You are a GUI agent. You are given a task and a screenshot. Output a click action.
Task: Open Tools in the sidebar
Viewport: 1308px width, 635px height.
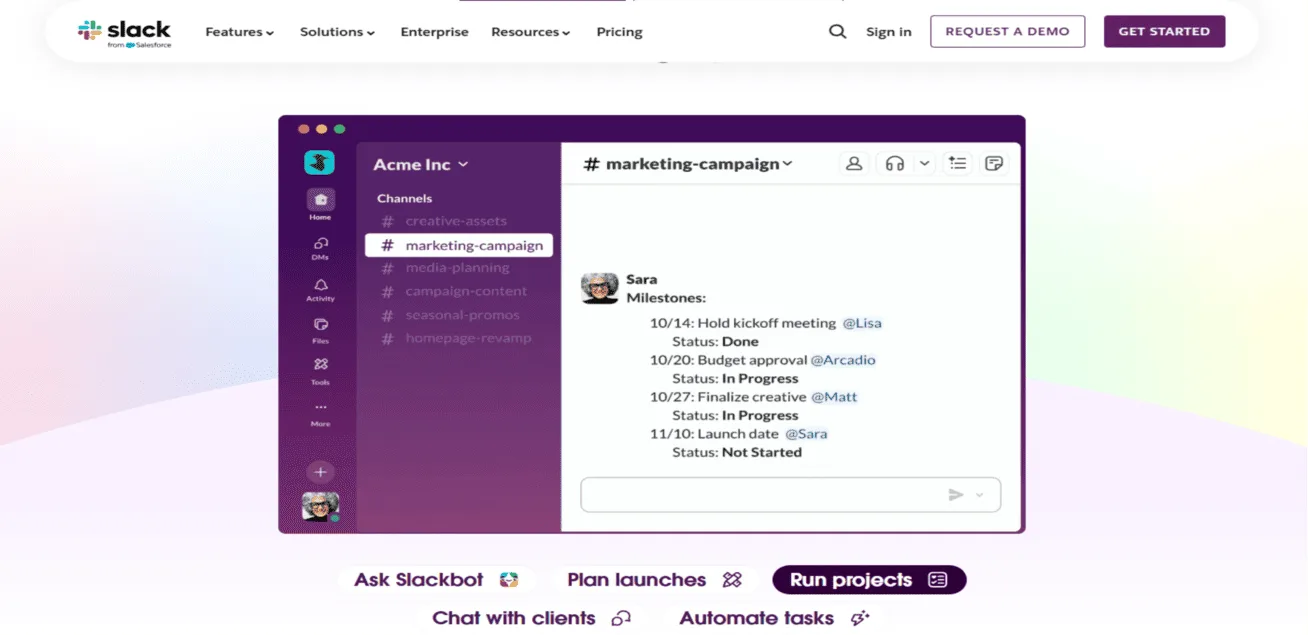tap(320, 372)
